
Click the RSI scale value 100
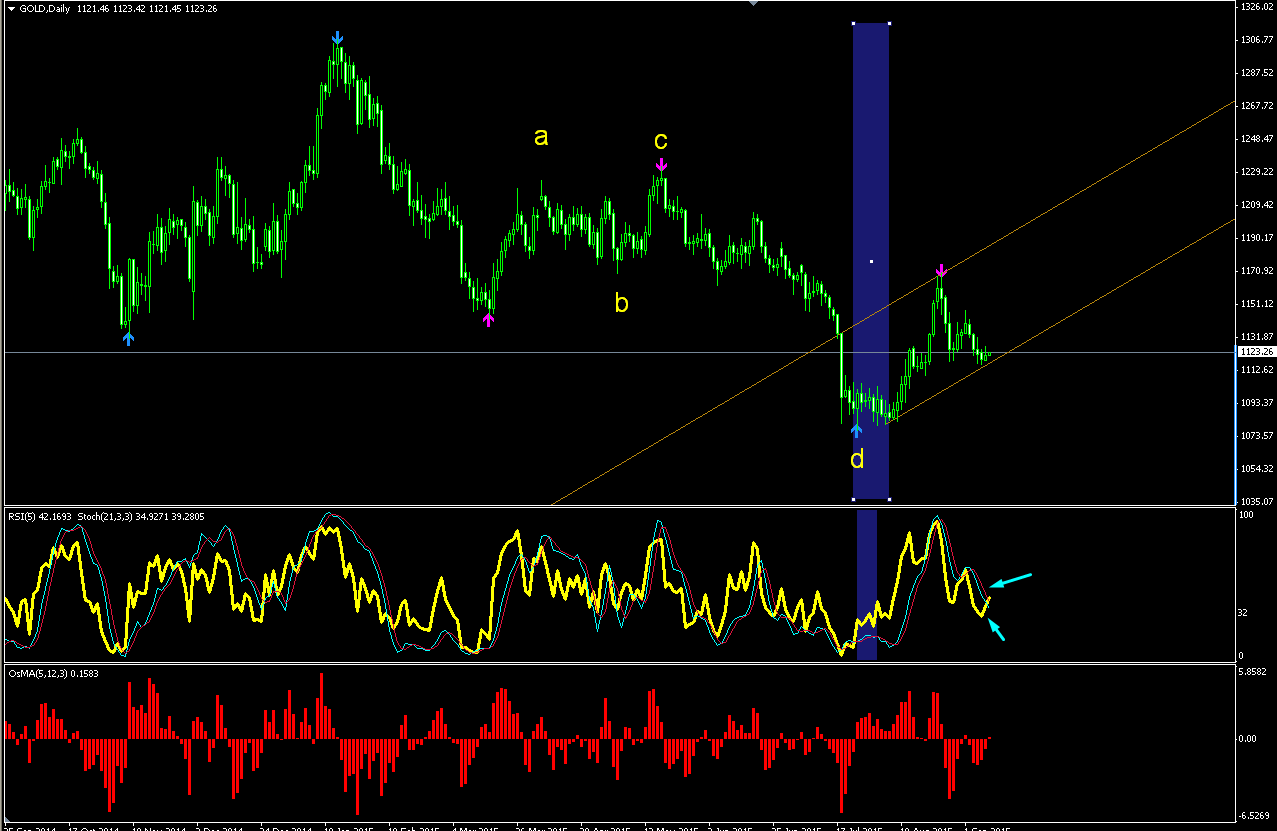point(1246,514)
